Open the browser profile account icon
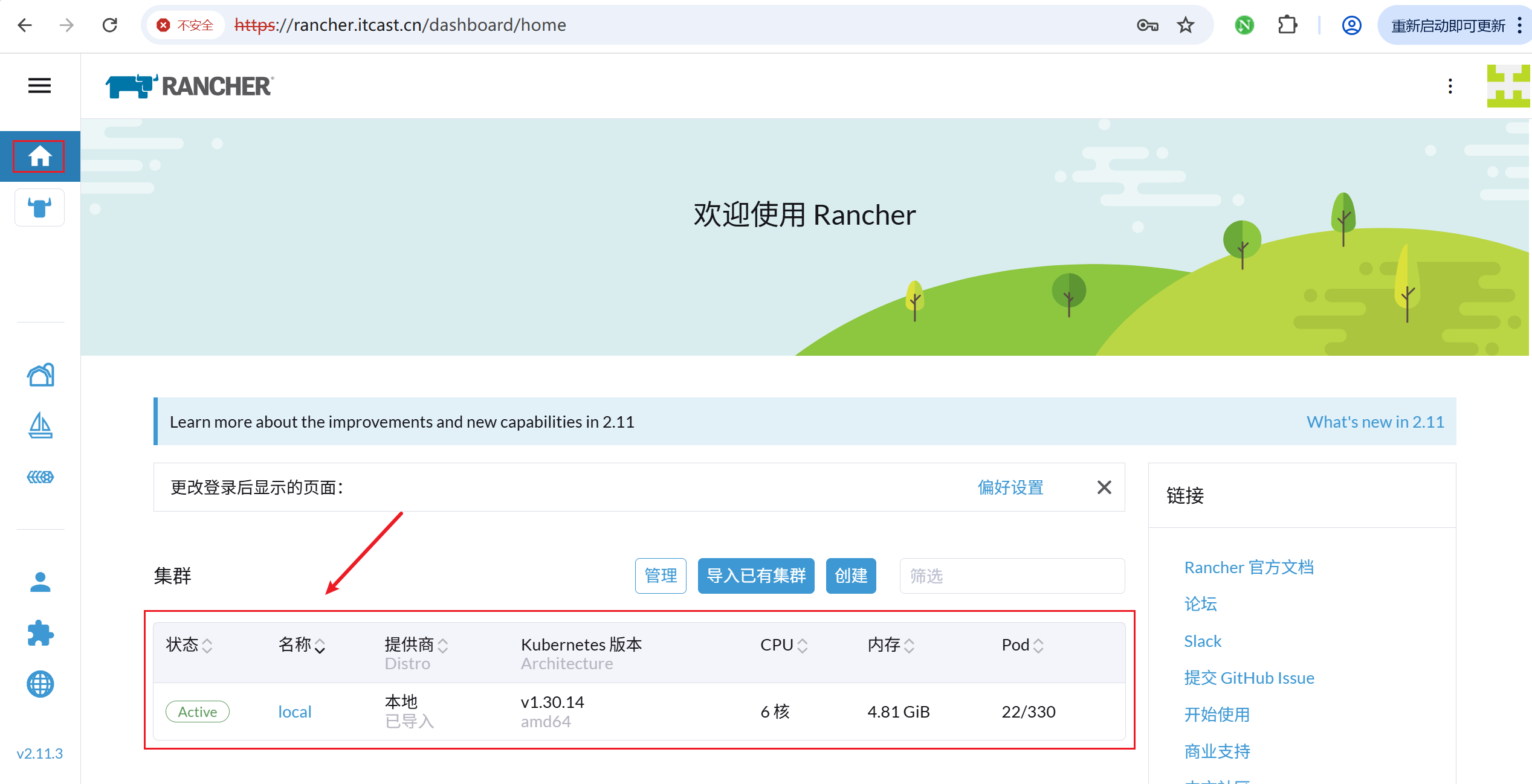 point(1352,25)
